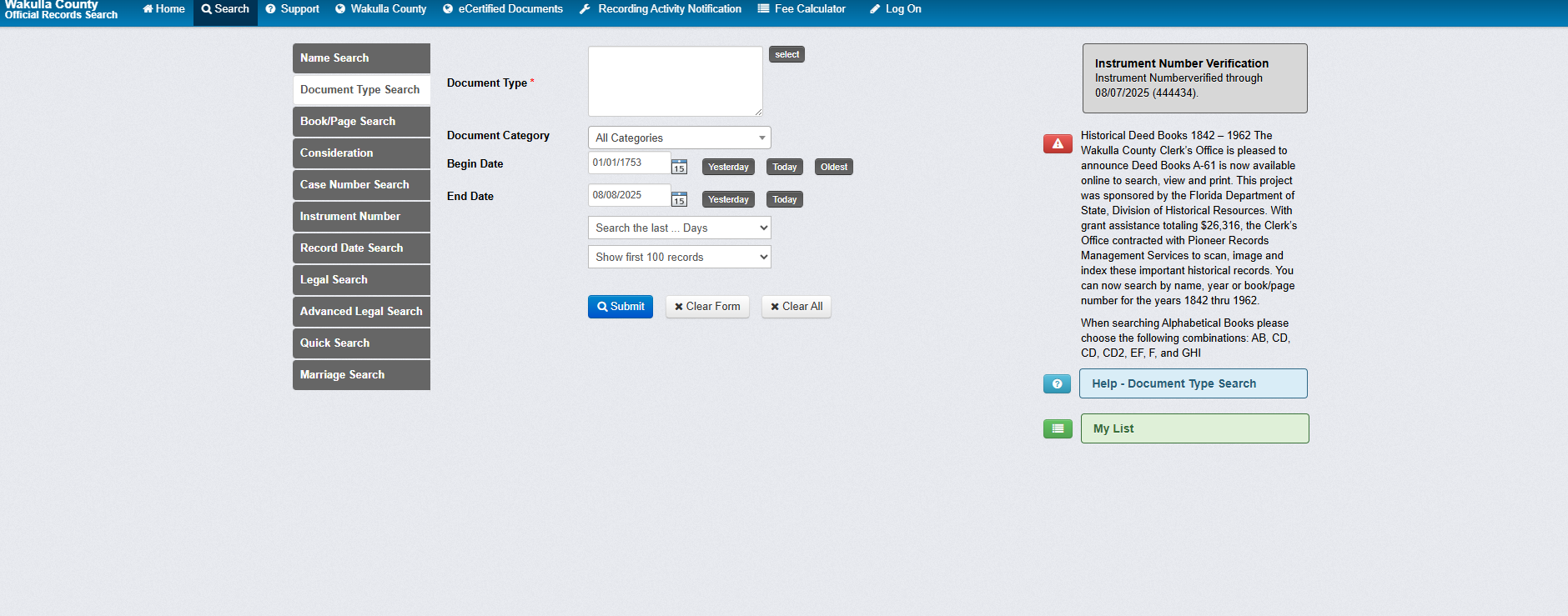
Task: Open the Help - Document Type Search panel
Action: click(x=1193, y=383)
